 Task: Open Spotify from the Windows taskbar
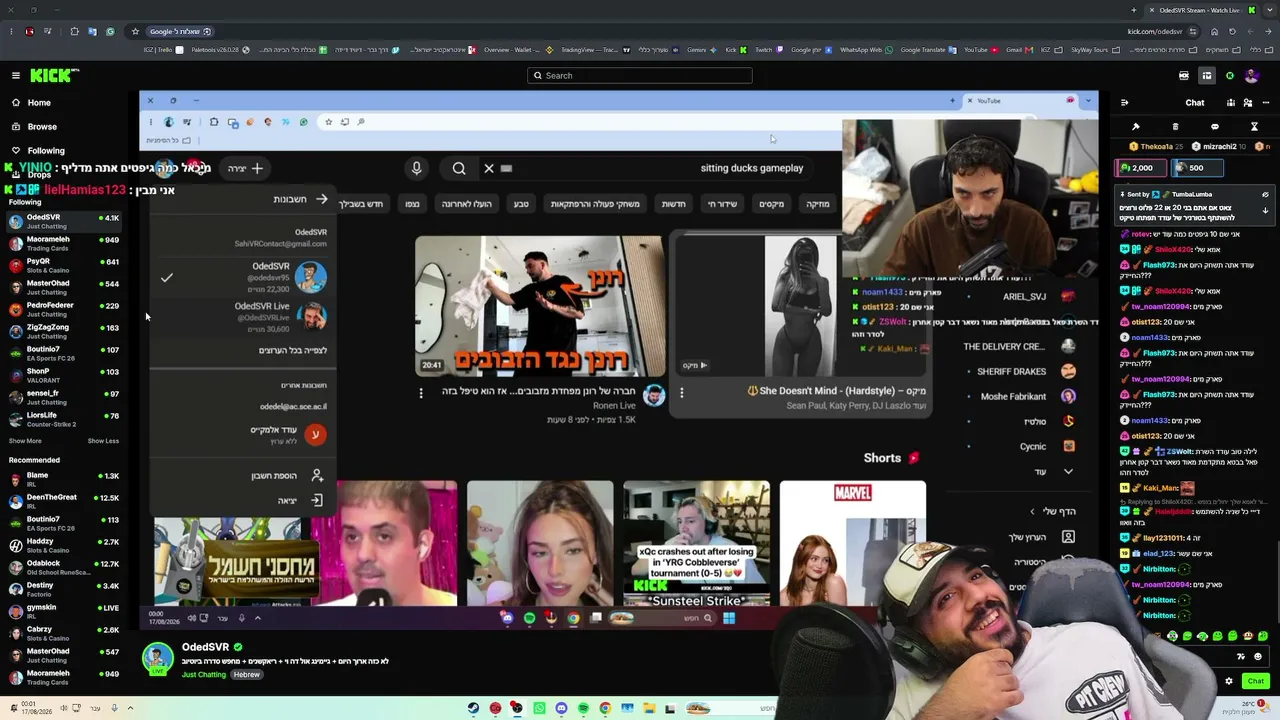[x=583, y=708]
